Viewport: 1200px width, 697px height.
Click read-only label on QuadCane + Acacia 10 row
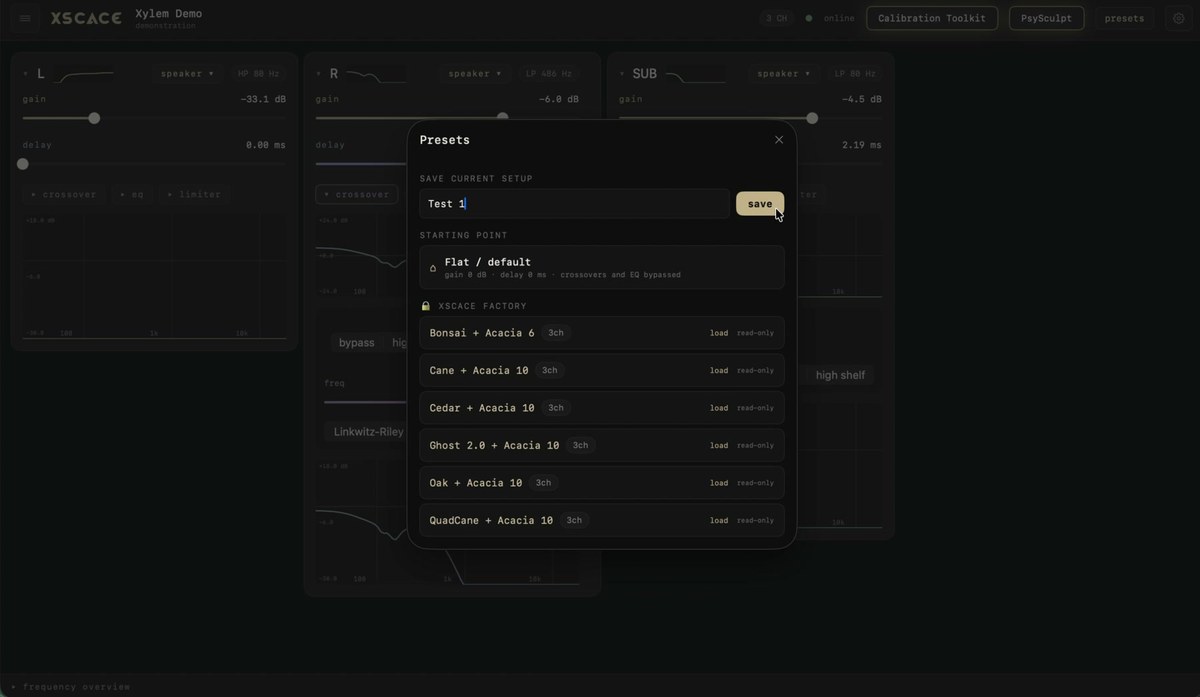pyautogui.click(x=756, y=521)
